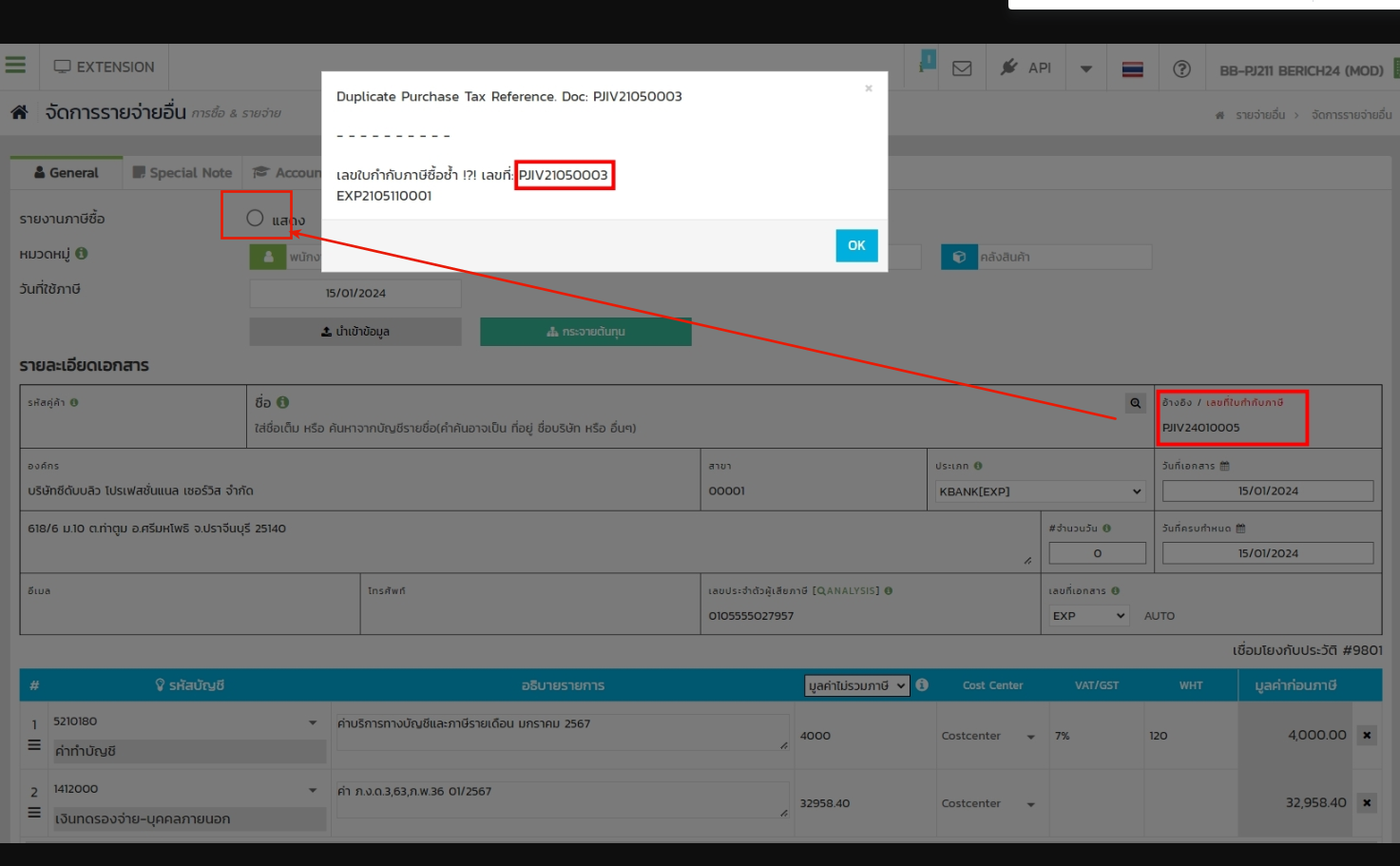Open the BB-PJ211 BERICH24 (MOD) account menu
This screenshot has width=1400, height=866.
[1301, 70]
